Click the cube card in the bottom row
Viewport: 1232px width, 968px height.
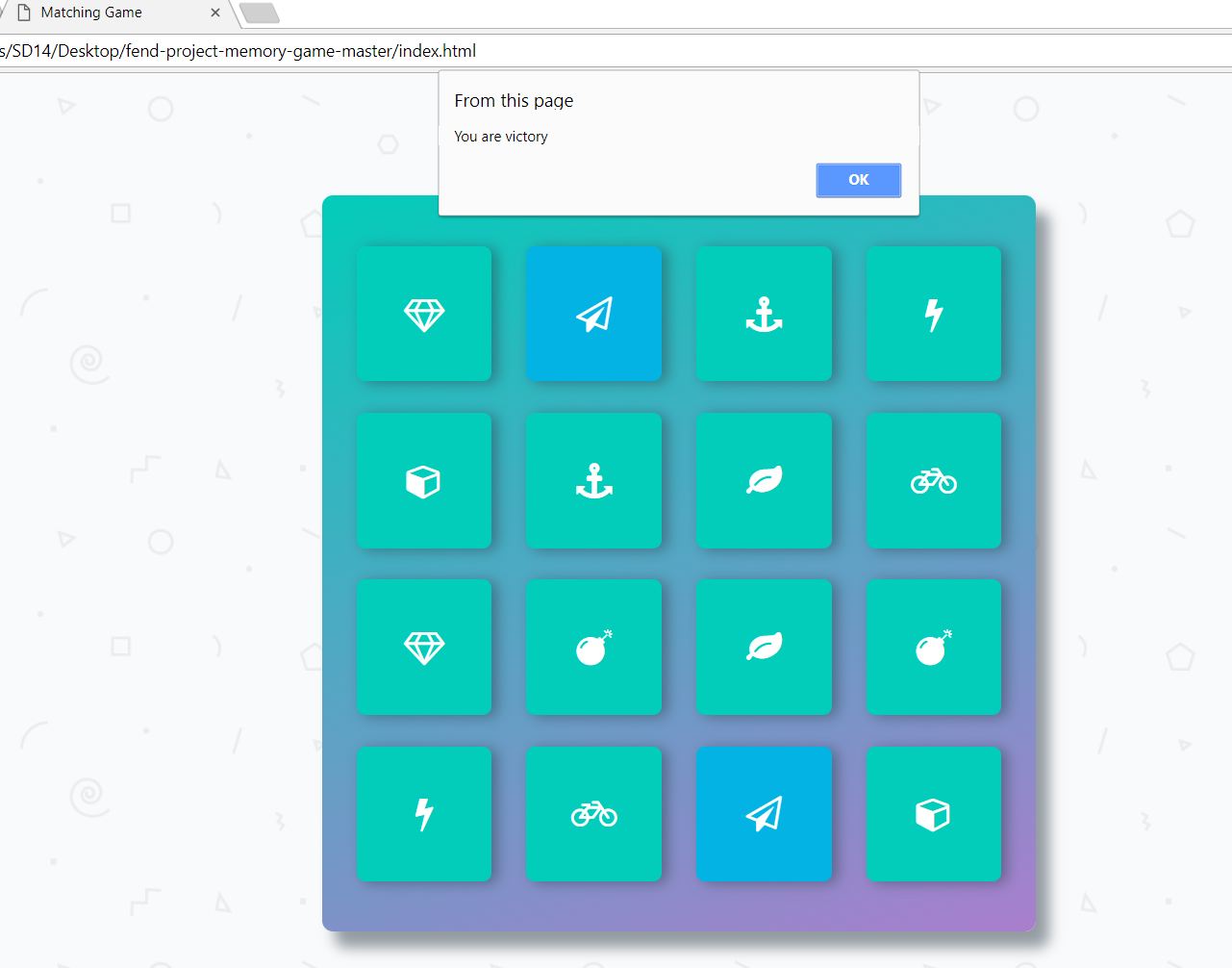click(934, 814)
